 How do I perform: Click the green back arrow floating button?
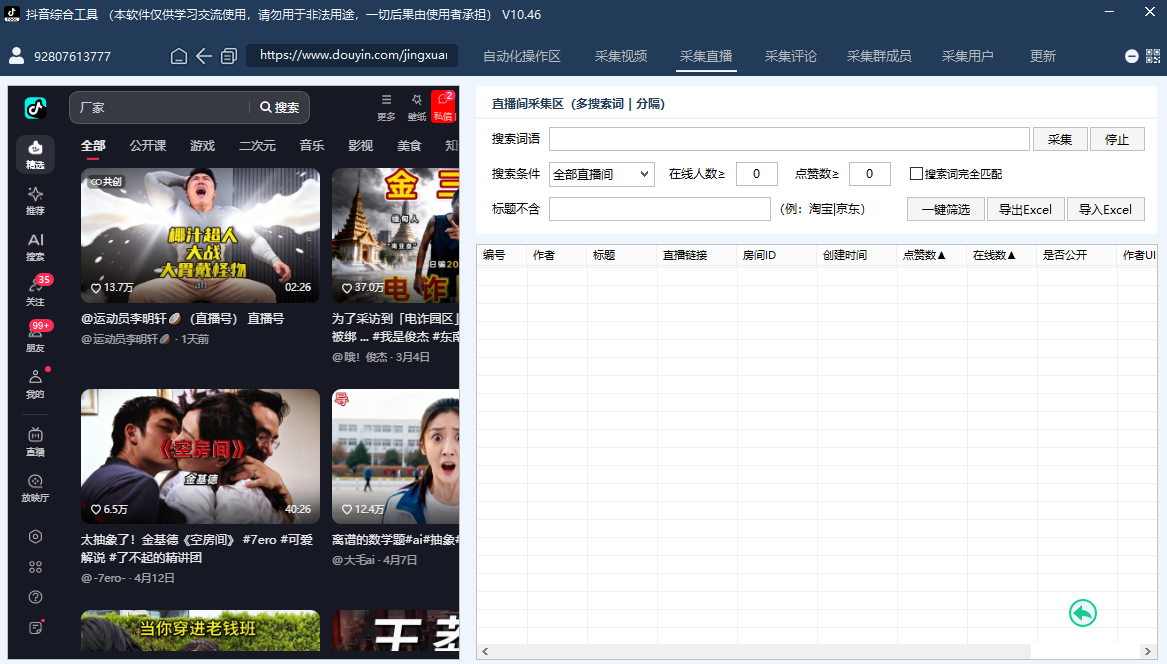click(1083, 613)
